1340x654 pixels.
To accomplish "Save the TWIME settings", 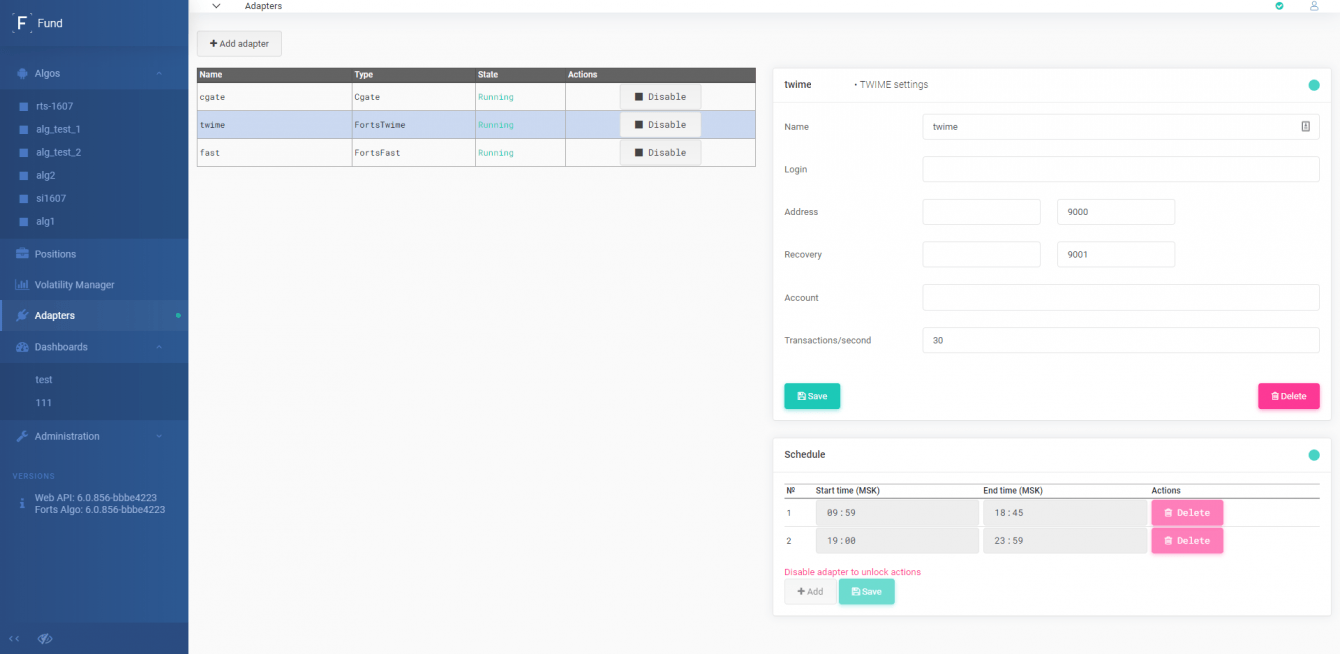I will [812, 396].
